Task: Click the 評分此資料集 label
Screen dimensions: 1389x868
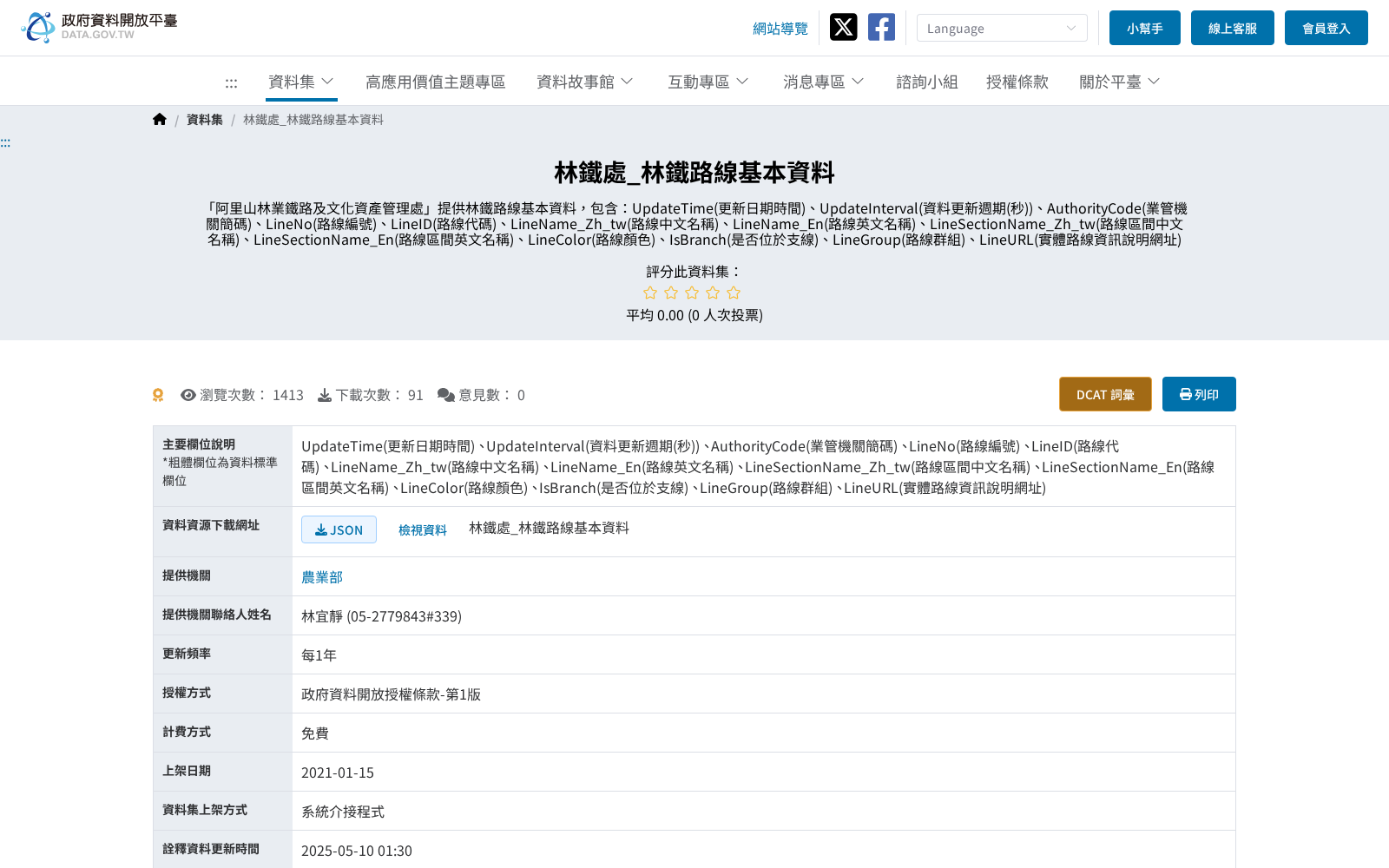Action: (694, 272)
